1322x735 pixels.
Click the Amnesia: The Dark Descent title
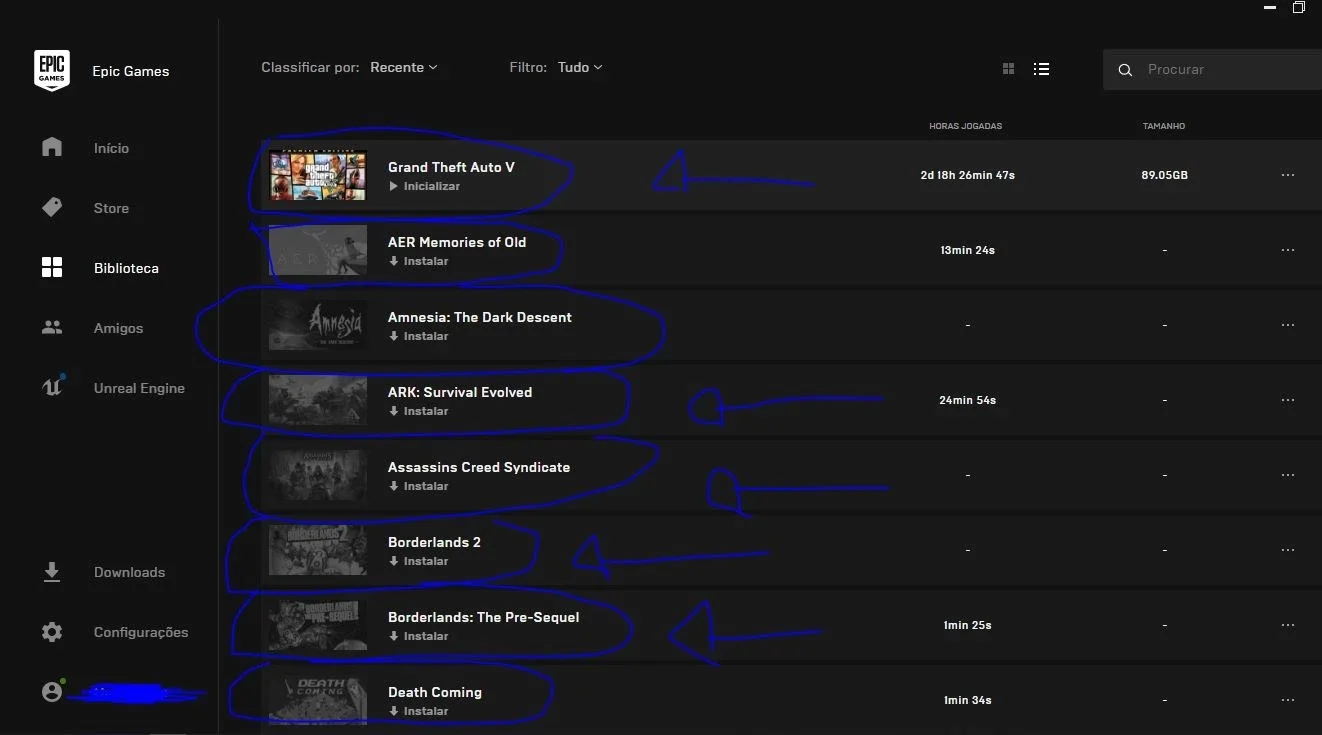point(480,317)
